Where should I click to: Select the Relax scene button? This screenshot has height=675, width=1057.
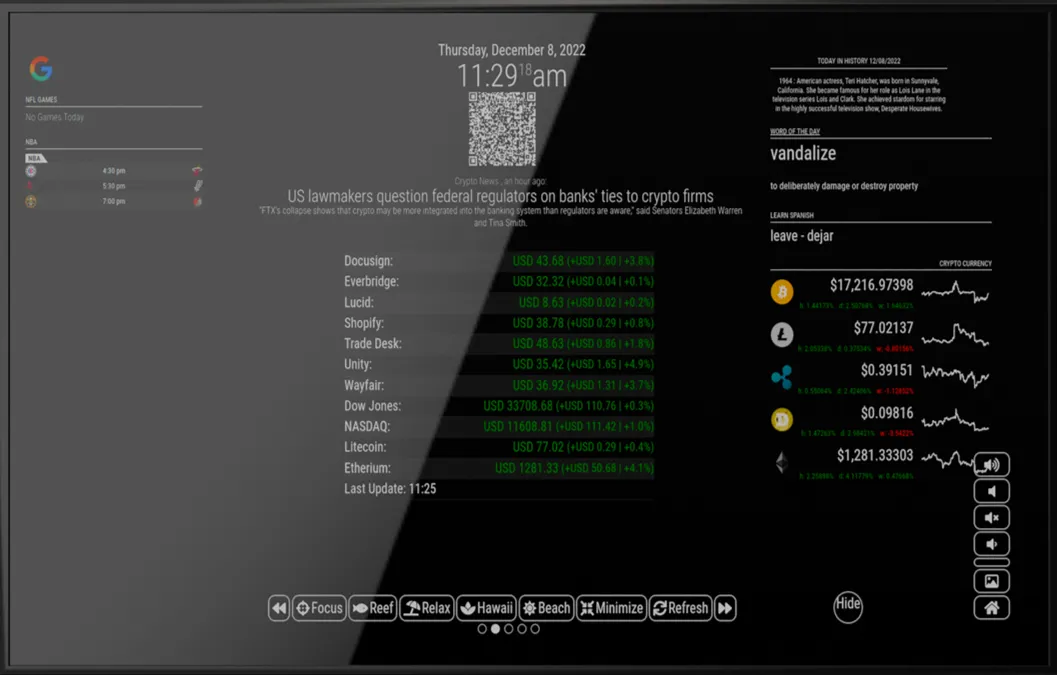(x=427, y=608)
